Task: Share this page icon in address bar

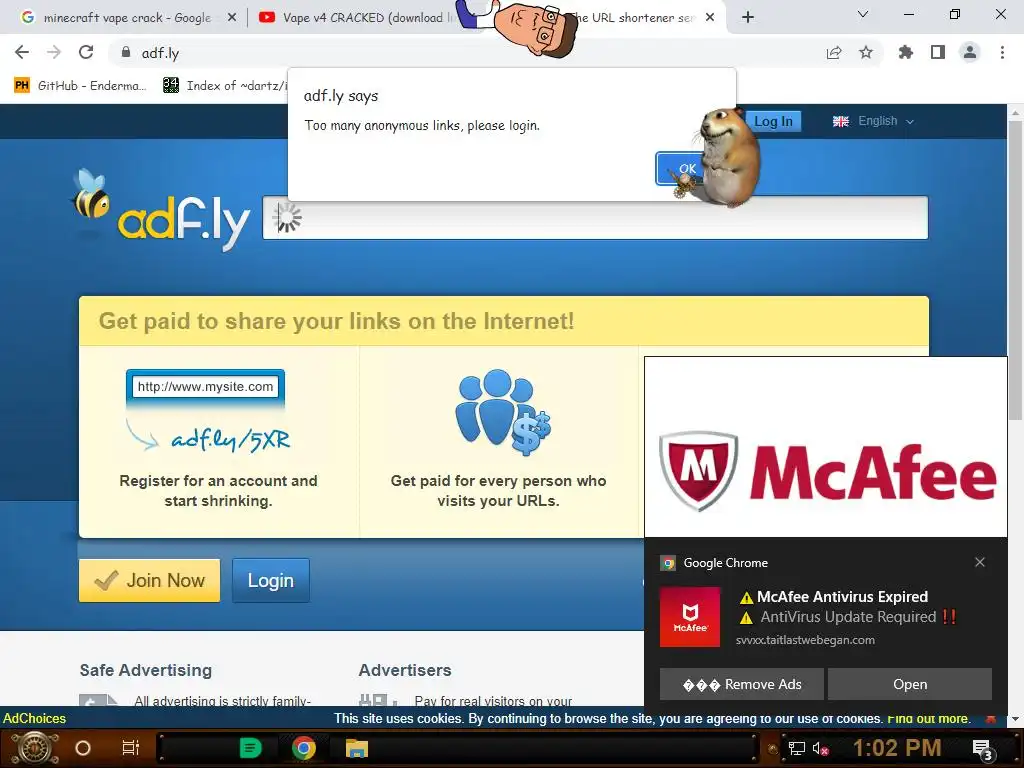Action: click(x=834, y=53)
